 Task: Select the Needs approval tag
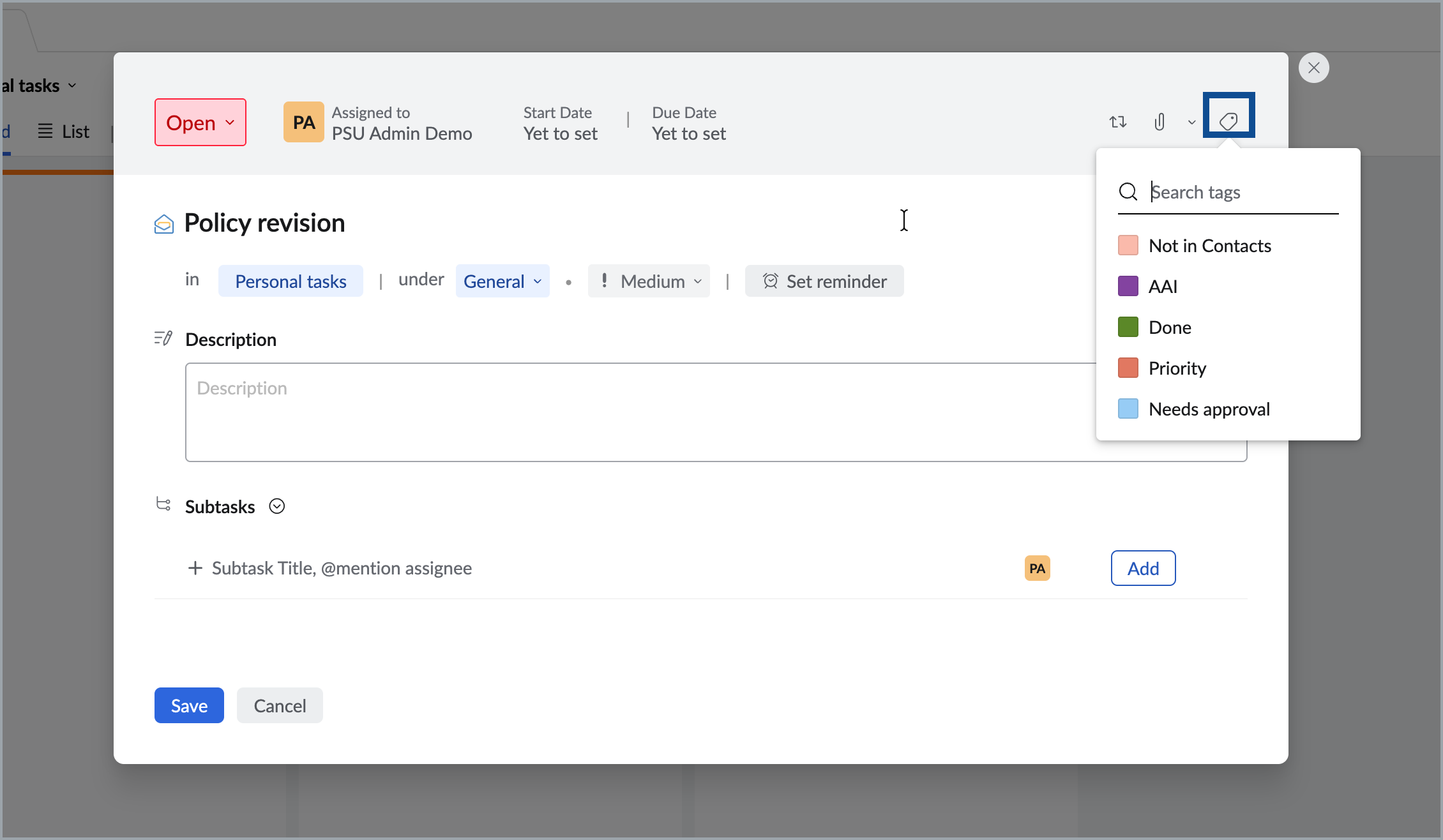point(1228,409)
